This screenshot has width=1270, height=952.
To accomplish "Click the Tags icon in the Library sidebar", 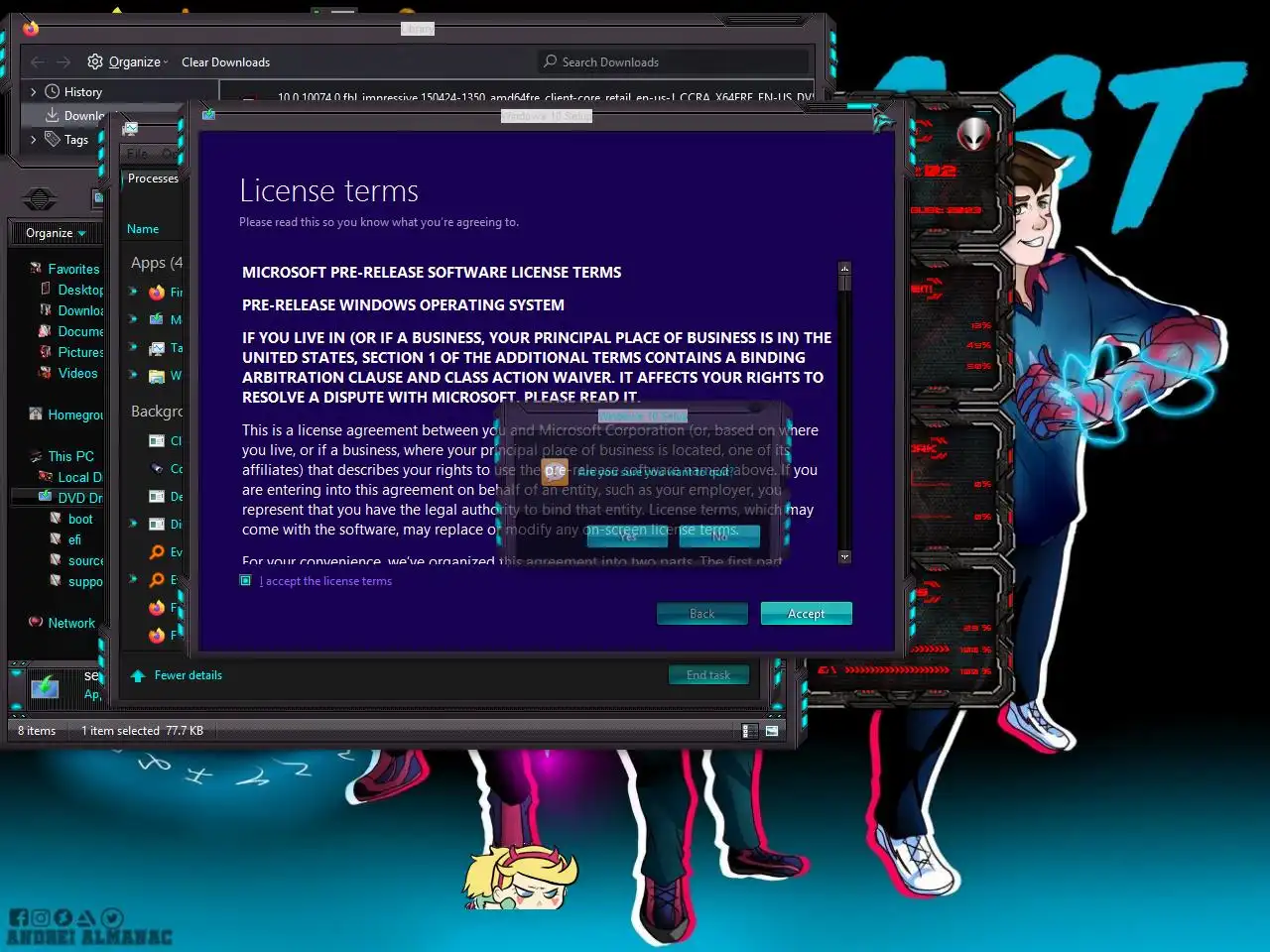I will tap(52, 139).
